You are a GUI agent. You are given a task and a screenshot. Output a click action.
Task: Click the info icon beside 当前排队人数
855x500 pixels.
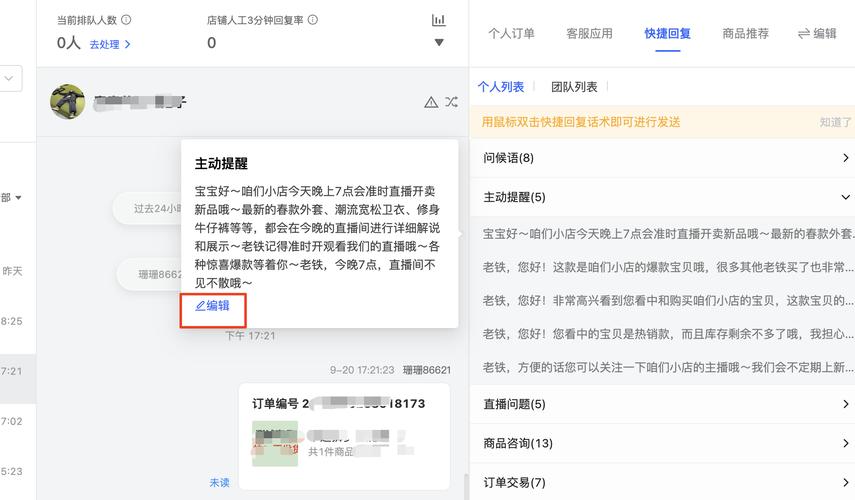[x=126, y=20]
